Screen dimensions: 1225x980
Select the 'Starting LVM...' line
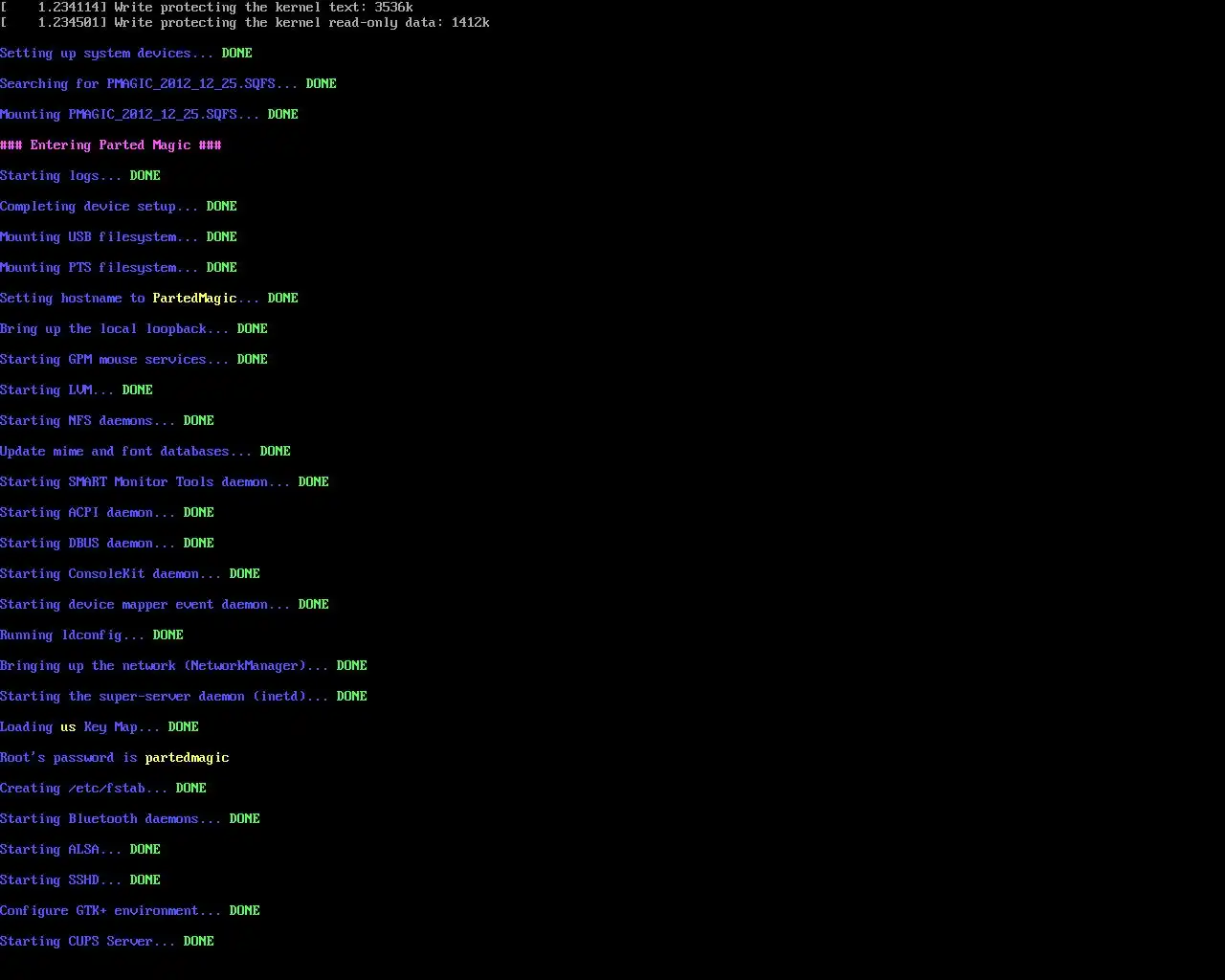click(77, 390)
